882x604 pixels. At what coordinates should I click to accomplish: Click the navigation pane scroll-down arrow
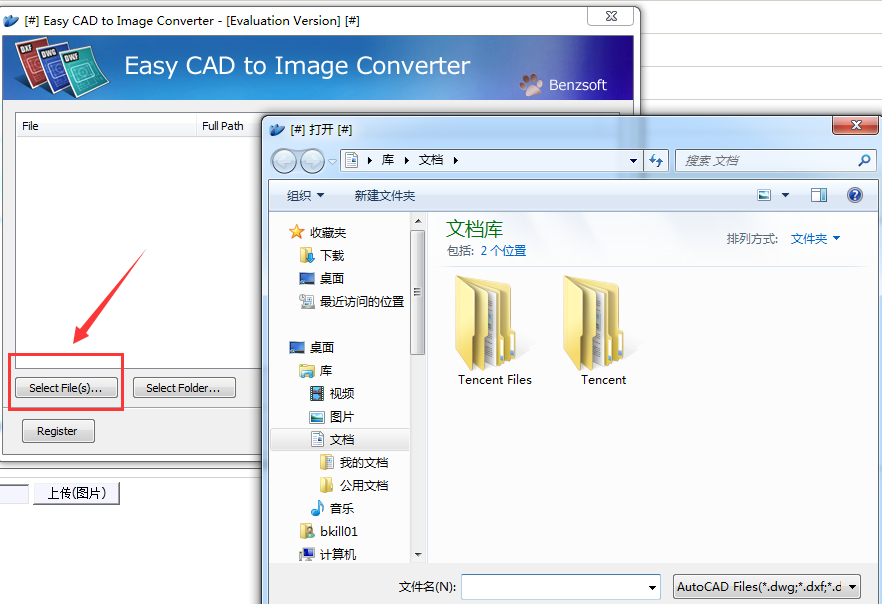point(418,555)
